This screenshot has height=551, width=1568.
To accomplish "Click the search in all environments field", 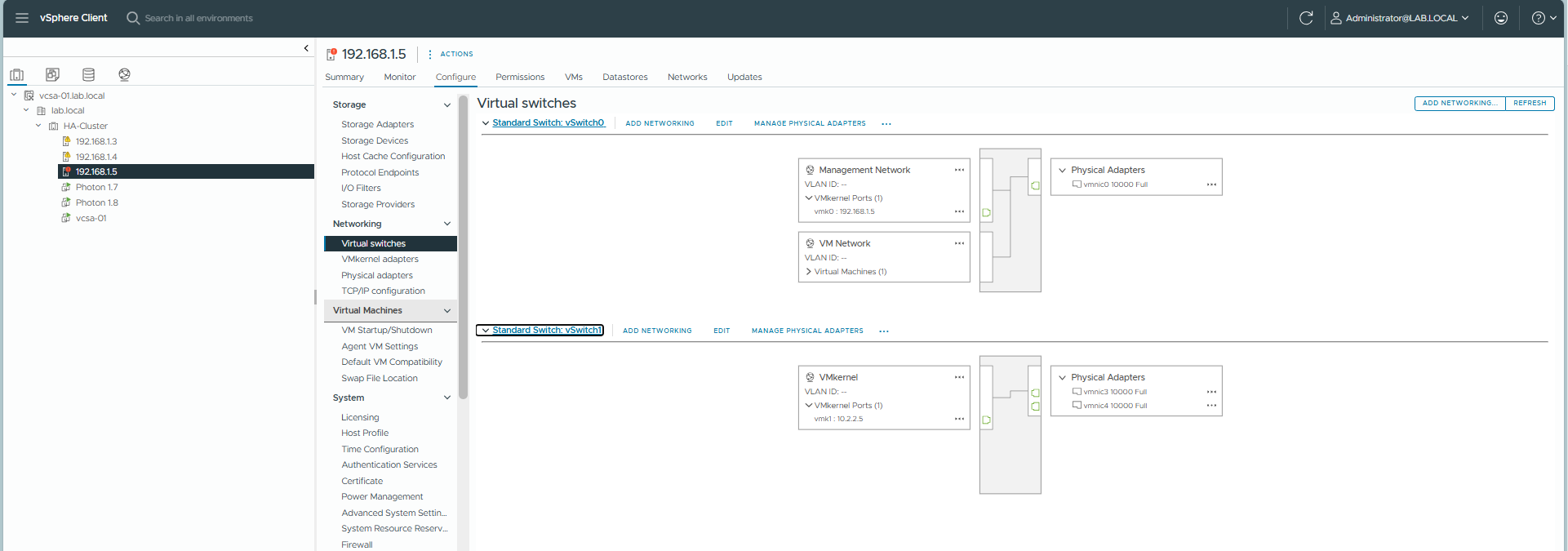I will pos(198,18).
